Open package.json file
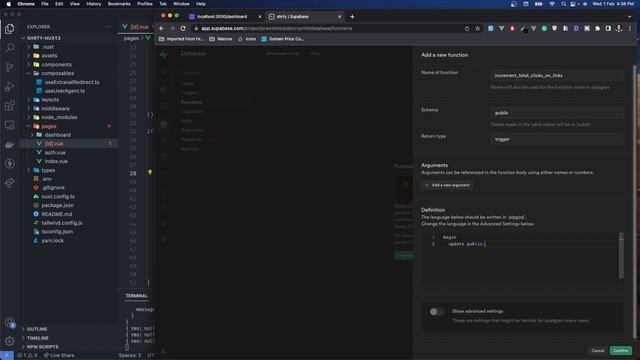The height and width of the screenshot is (360, 640). (x=57, y=205)
